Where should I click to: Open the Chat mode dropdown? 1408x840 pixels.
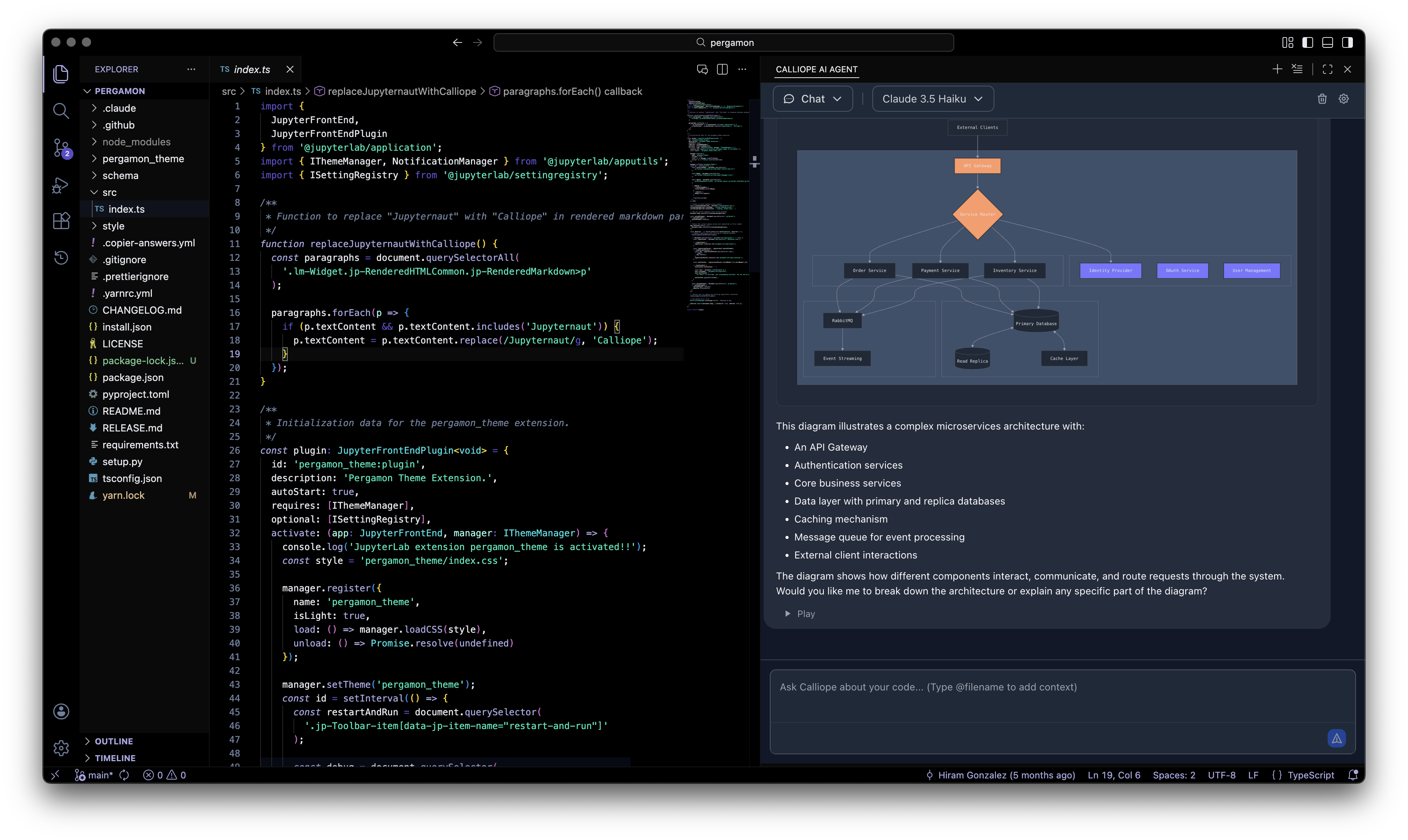pos(812,99)
